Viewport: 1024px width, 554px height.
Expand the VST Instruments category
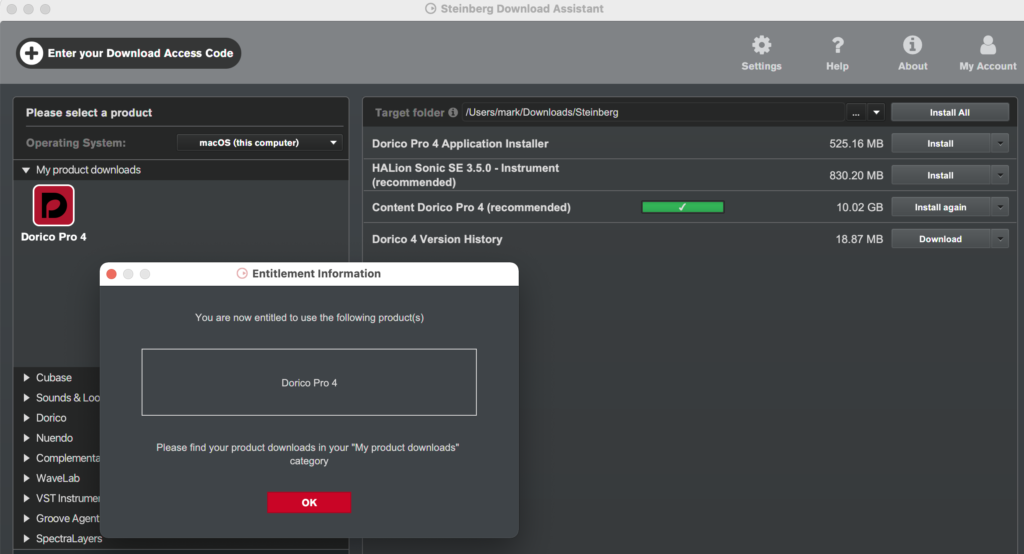[x=26, y=498]
